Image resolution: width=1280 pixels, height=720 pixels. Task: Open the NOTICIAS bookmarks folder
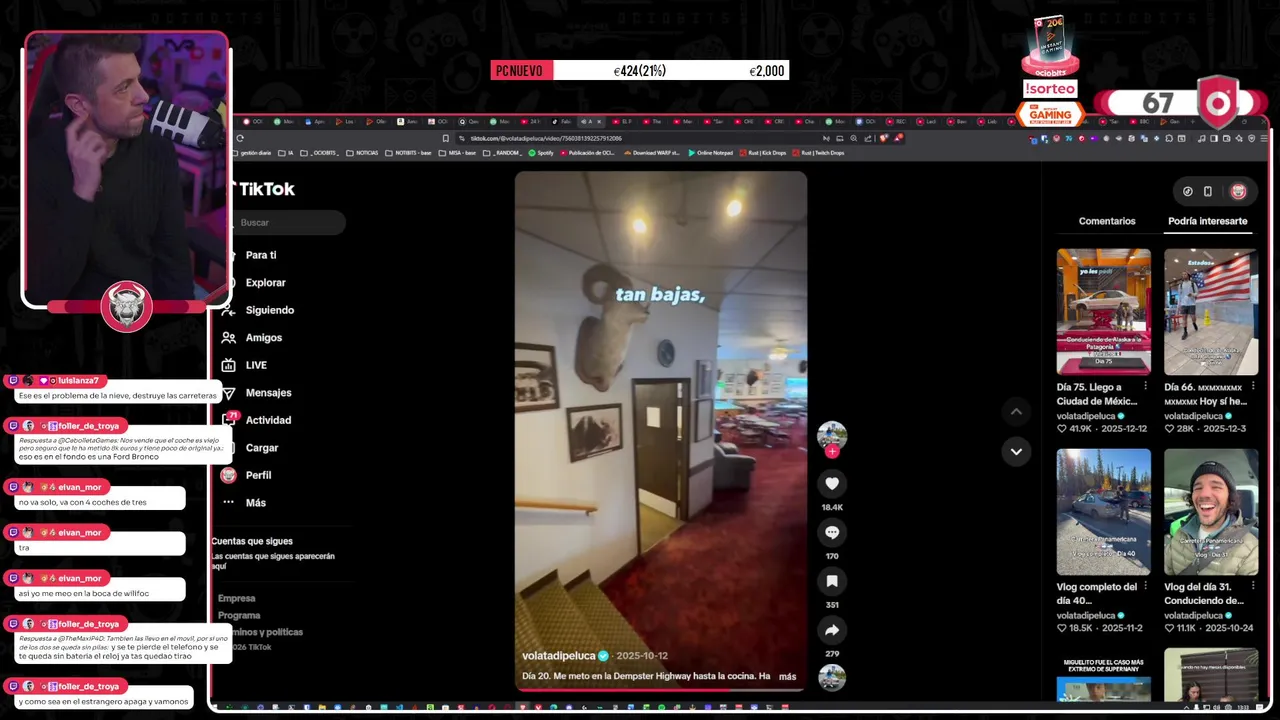click(362, 153)
